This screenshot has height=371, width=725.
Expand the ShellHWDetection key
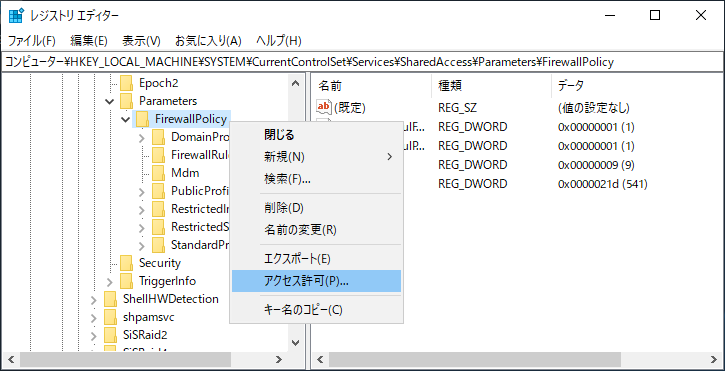click(x=94, y=299)
